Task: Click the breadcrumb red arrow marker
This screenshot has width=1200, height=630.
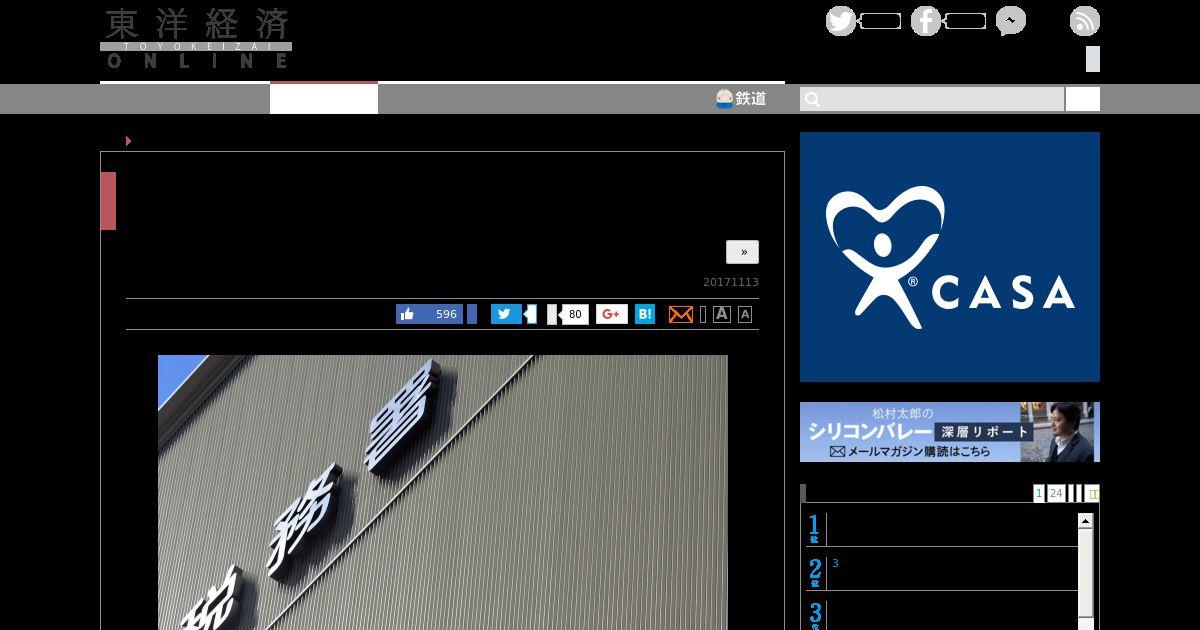Action: click(x=128, y=141)
